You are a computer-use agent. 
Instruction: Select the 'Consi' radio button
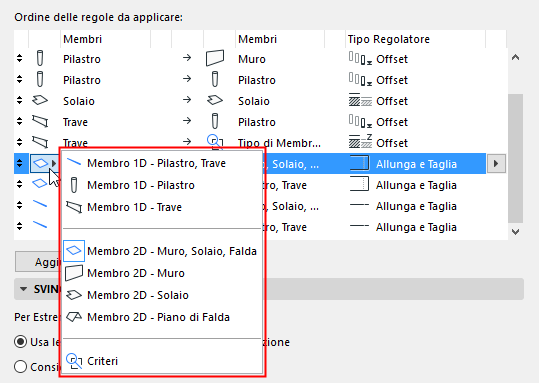tap(21, 366)
